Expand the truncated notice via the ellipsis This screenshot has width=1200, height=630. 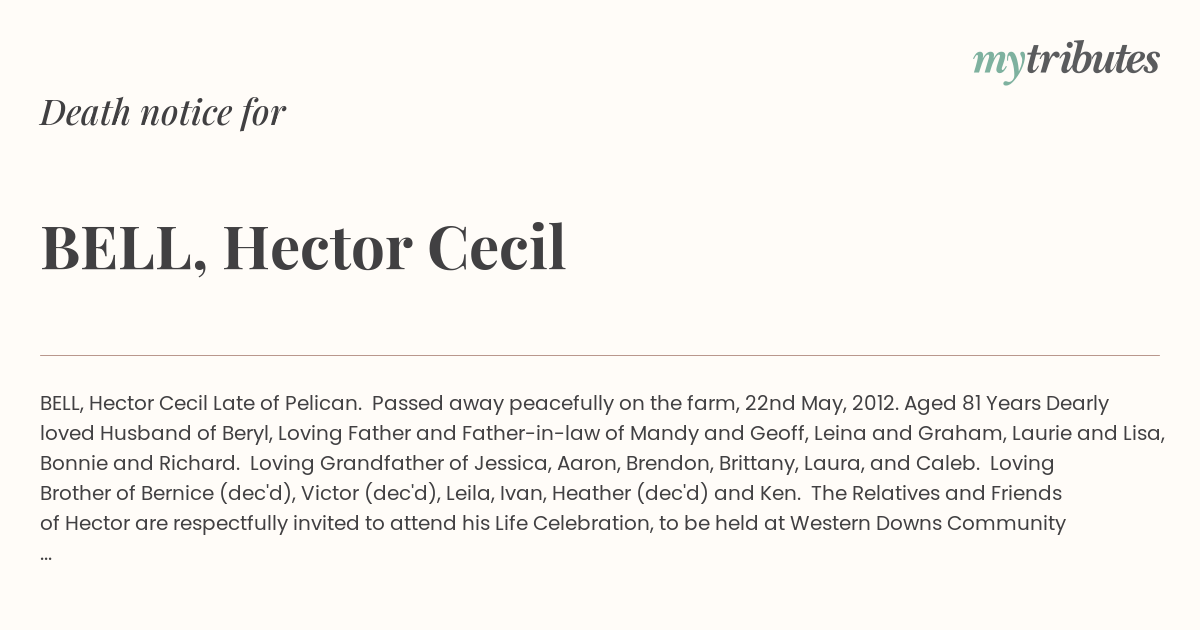click(x=46, y=553)
